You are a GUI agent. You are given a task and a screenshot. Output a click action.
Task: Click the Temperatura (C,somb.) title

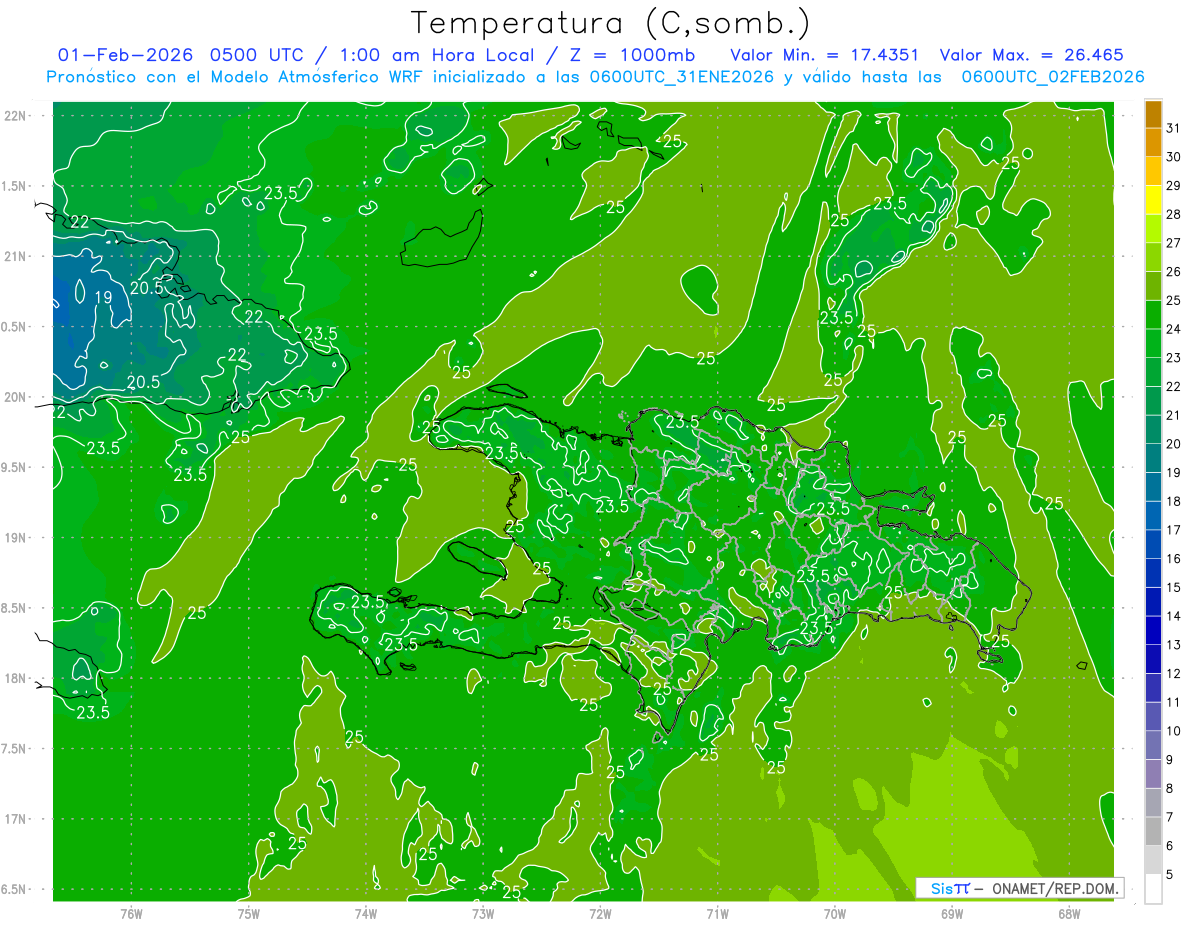[610, 23]
